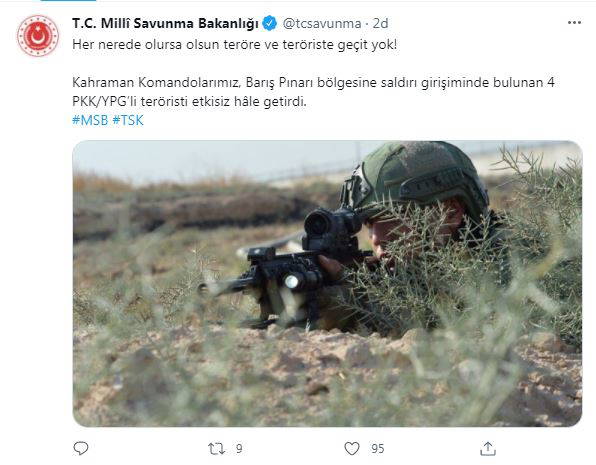Image resolution: width=596 pixels, height=465 pixels.
Task: Open the #TSK hashtag
Action: (128, 120)
